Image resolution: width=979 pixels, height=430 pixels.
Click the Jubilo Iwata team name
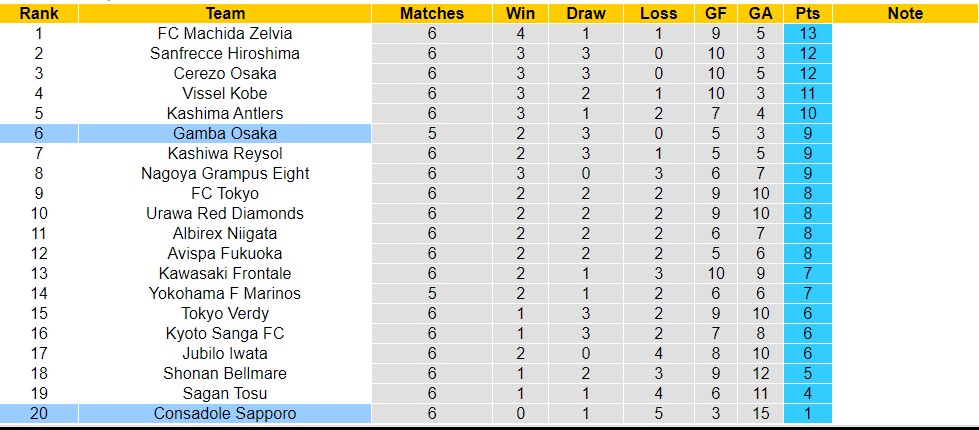point(225,353)
